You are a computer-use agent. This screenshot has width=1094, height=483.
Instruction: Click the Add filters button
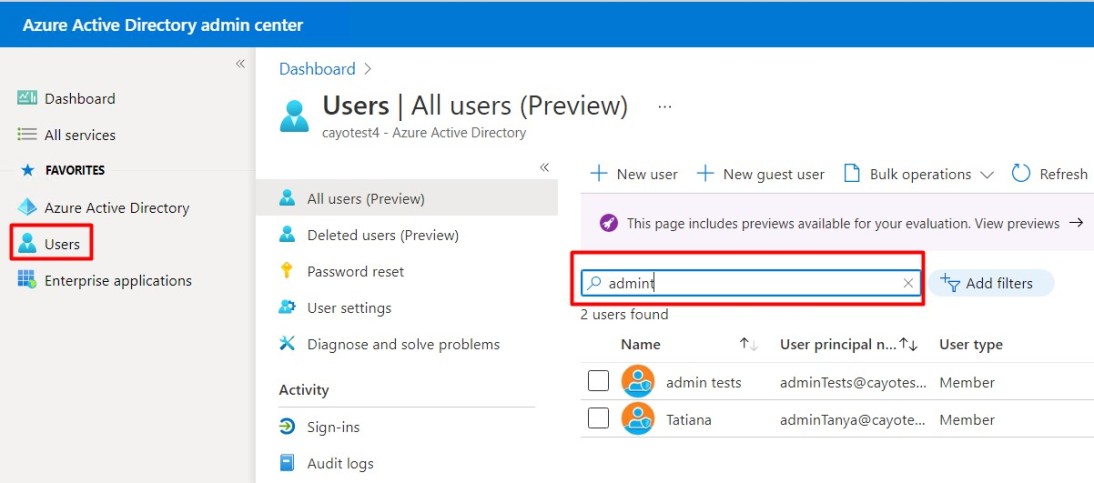[991, 283]
